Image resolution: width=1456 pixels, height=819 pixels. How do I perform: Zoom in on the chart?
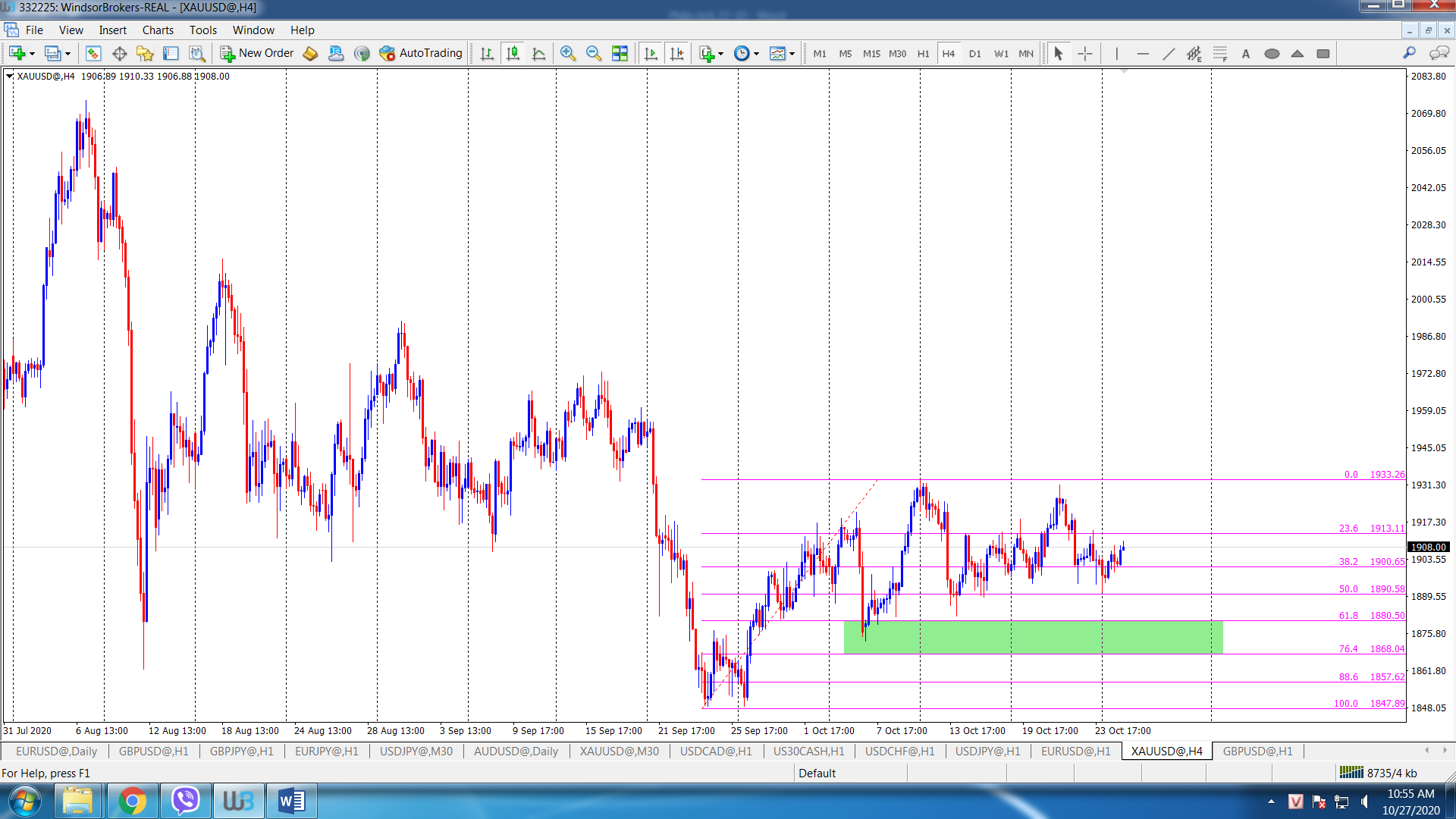click(x=567, y=53)
